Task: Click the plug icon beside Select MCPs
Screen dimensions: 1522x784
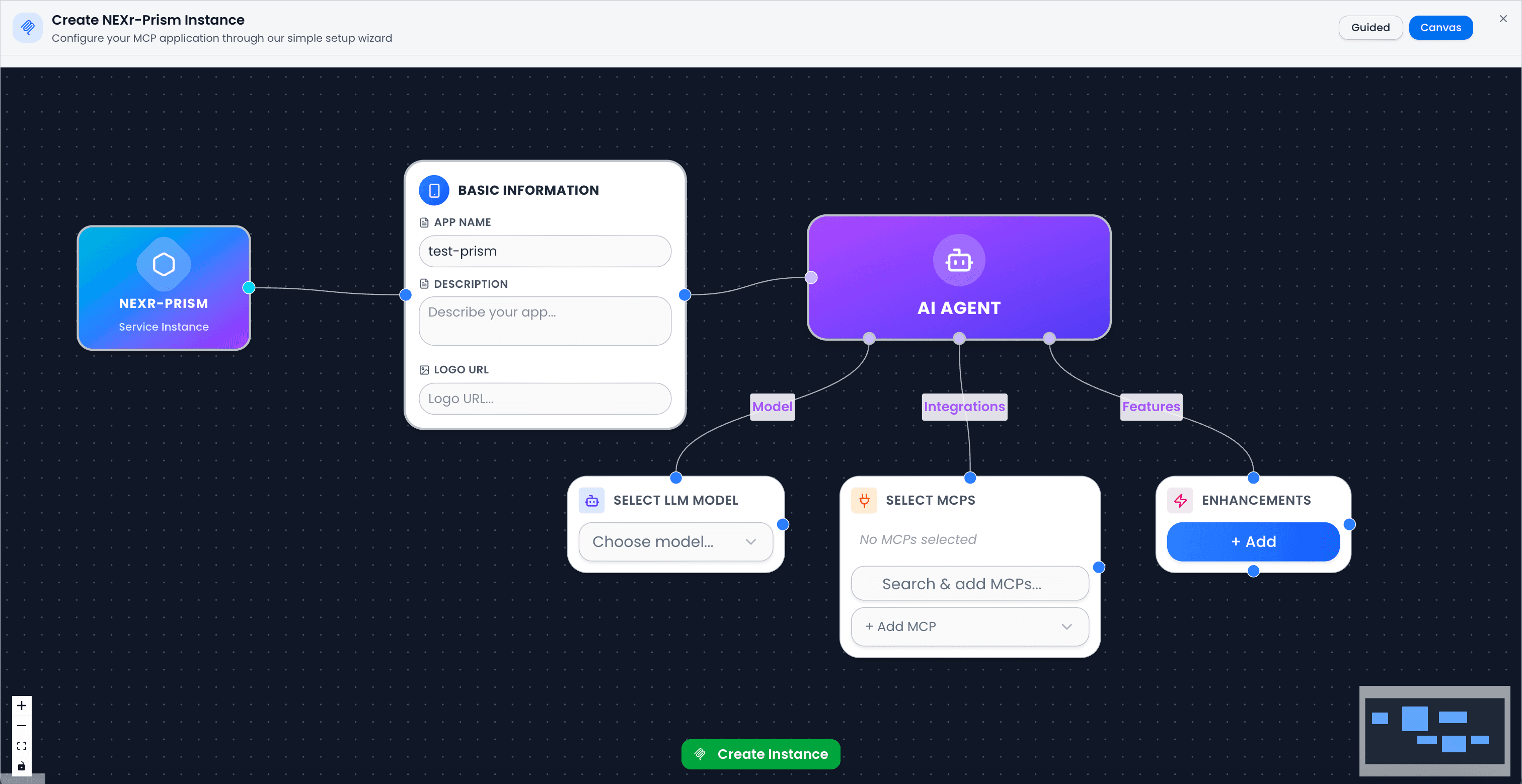Action: [x=864, y=500]
